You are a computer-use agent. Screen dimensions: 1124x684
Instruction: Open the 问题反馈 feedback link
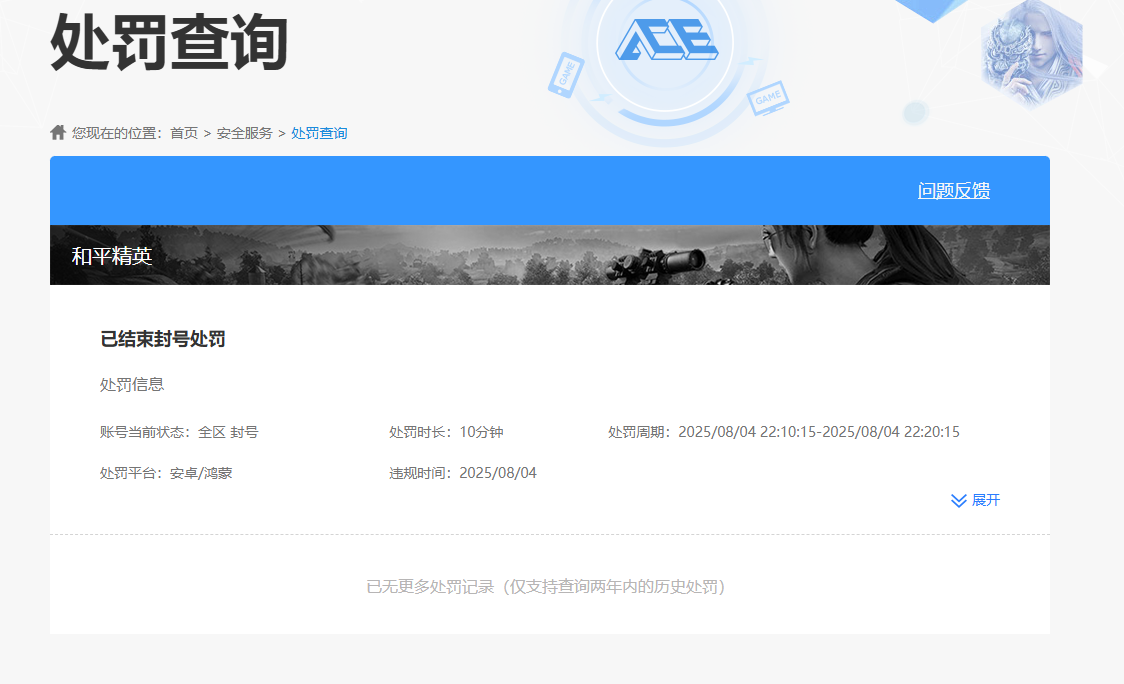tap(953, 191)
